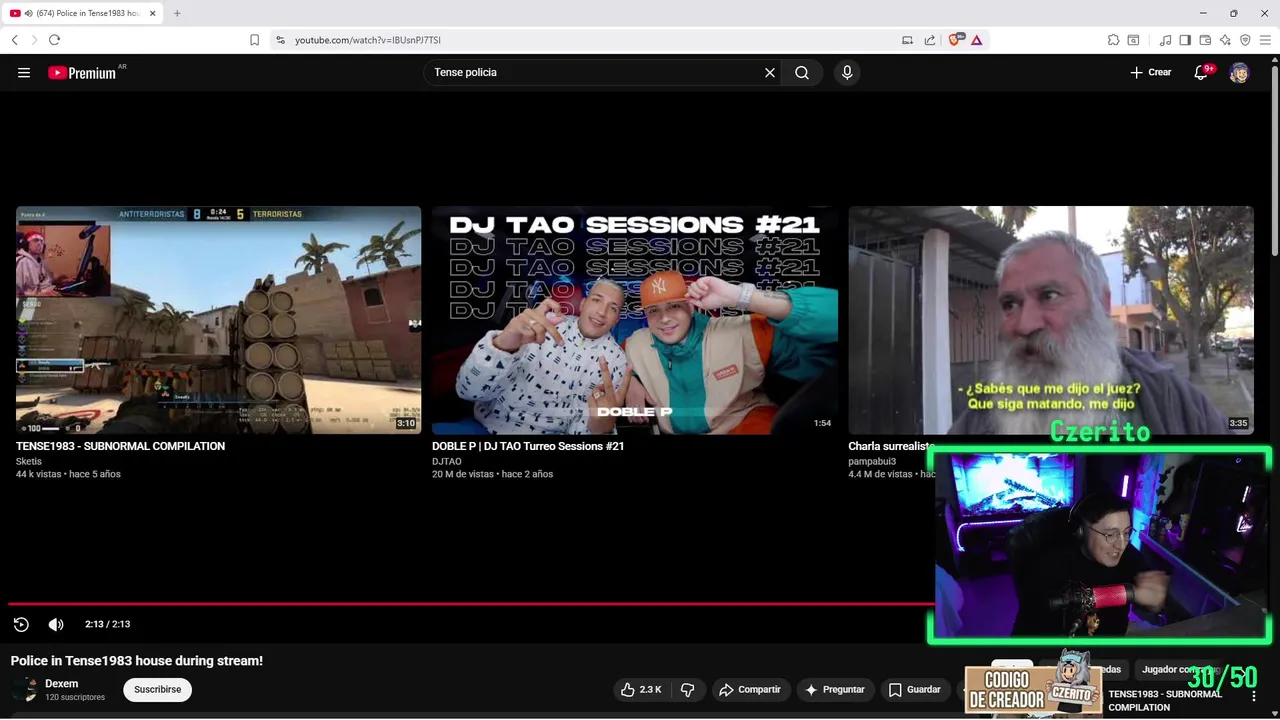Visit the Sketis channel

[x=29, y=461]
